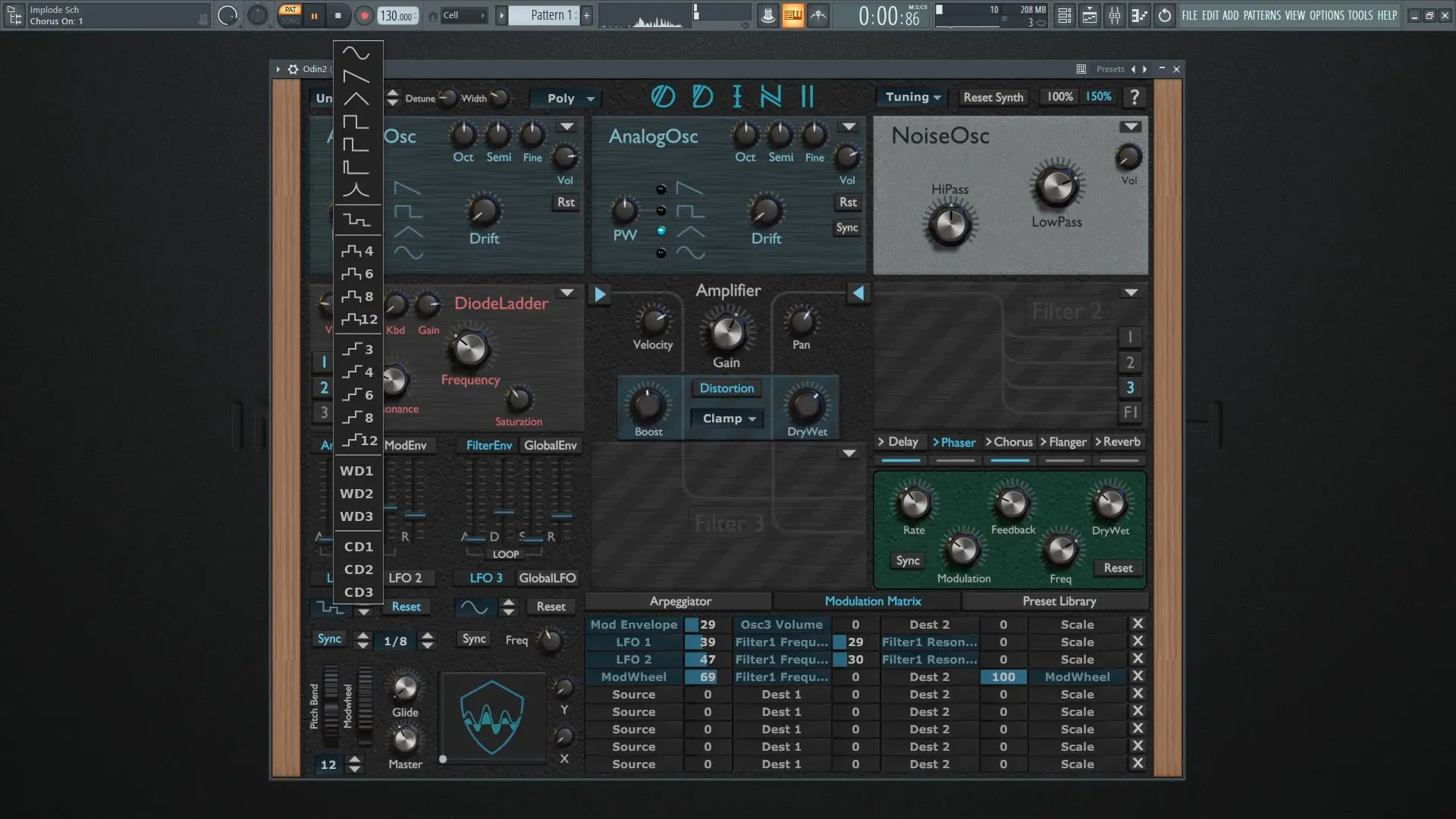1456x819 pixels.
Task: Select the sine waveform in the popup list
Action: tap(356, 53)
